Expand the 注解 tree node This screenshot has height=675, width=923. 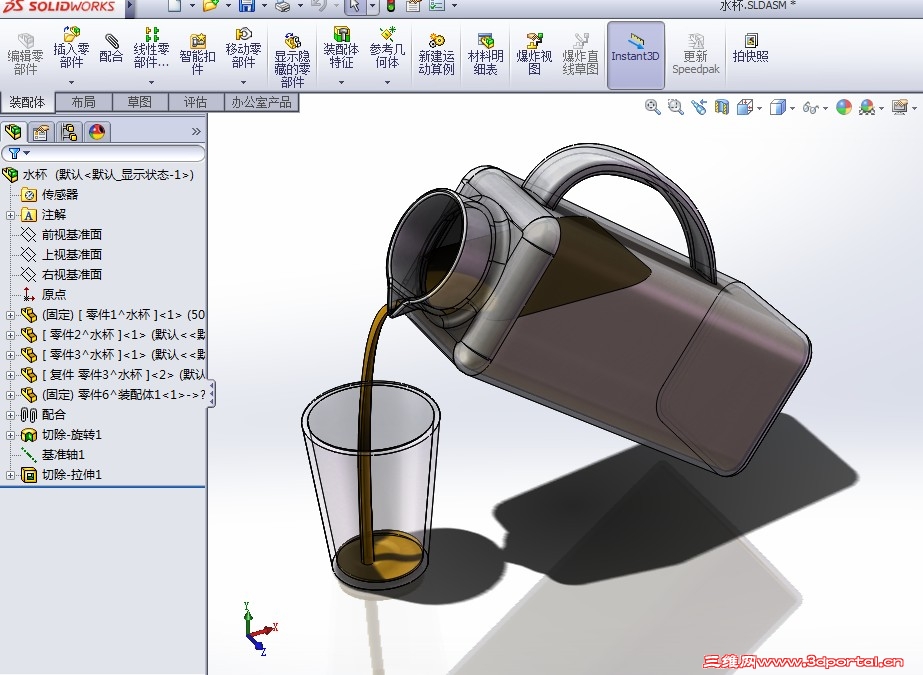coord(10,215)
